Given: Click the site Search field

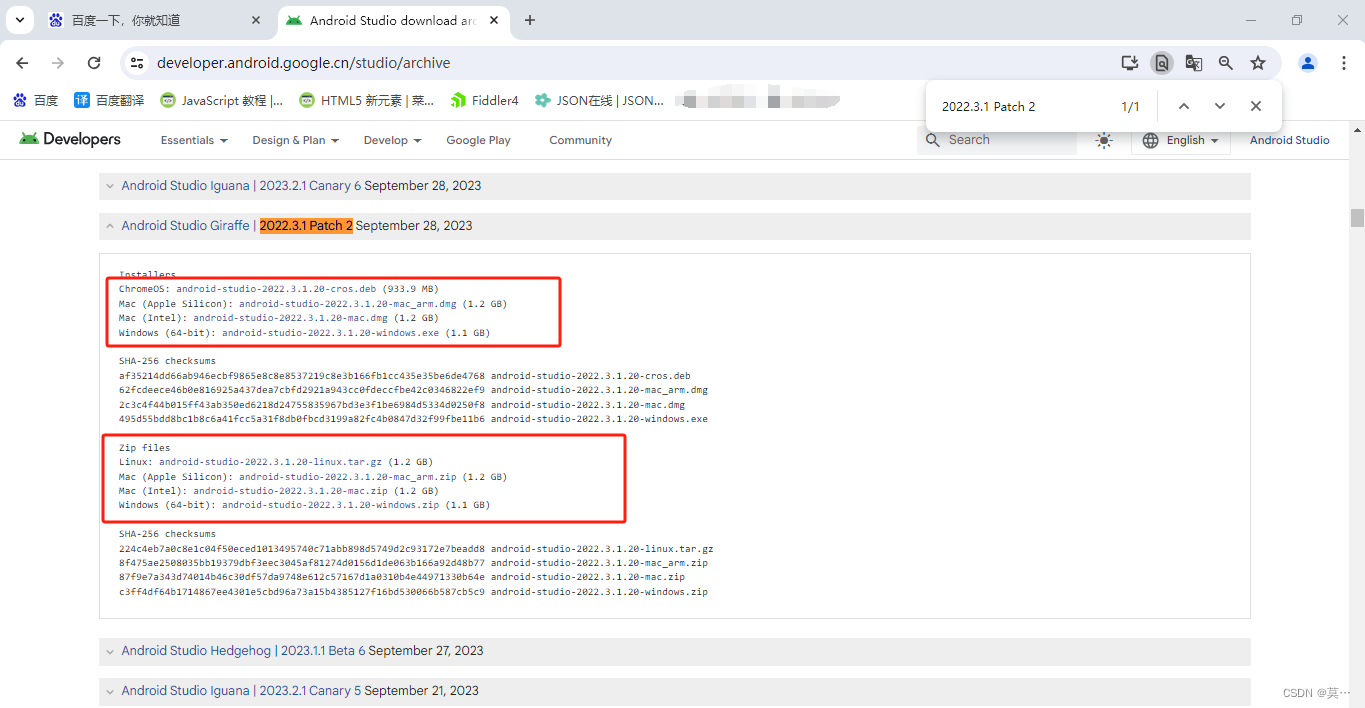Looking at the screenshot, I should [997, 140].
